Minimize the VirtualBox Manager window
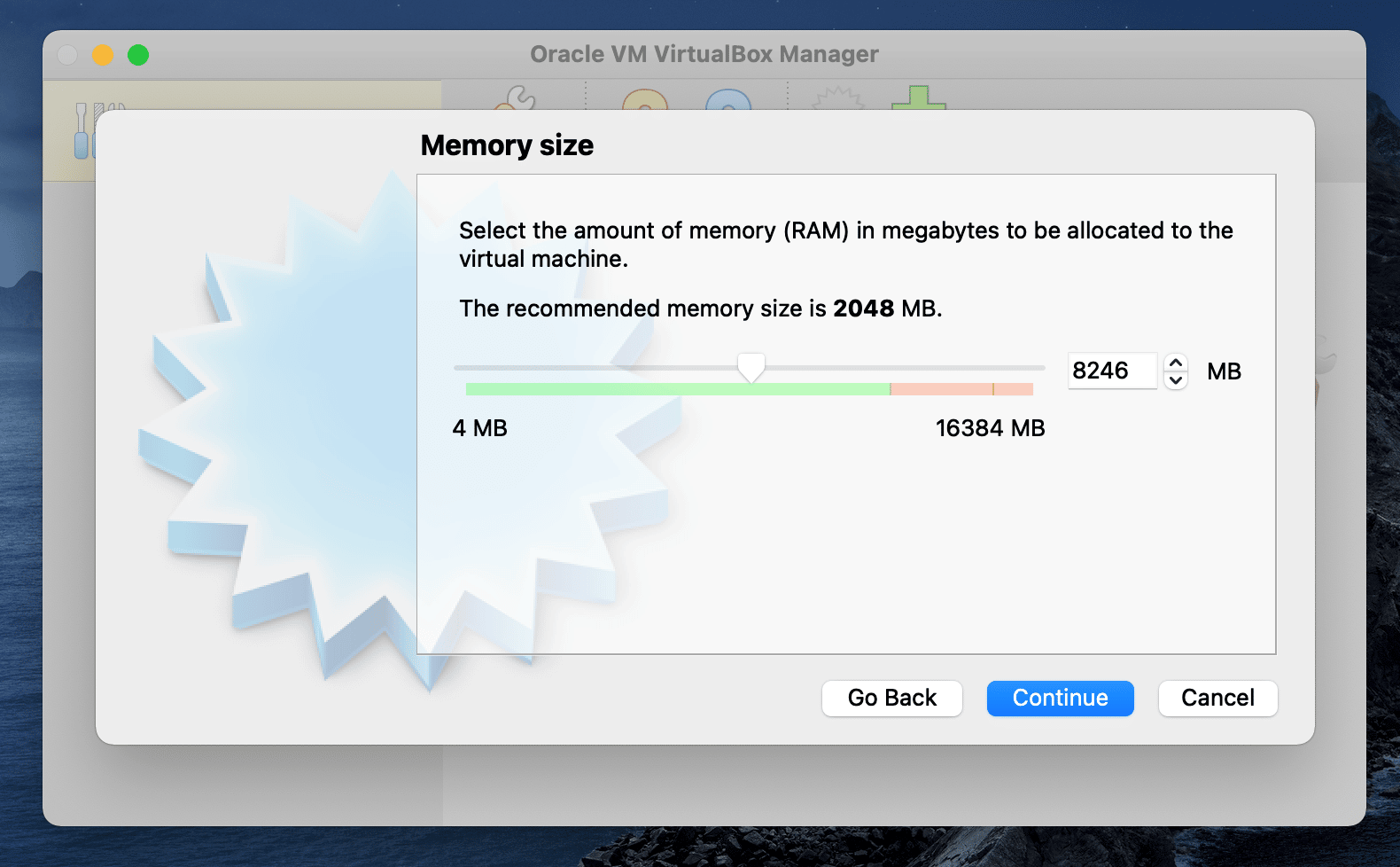1400x867 pixels. click(x=103, y=54)
